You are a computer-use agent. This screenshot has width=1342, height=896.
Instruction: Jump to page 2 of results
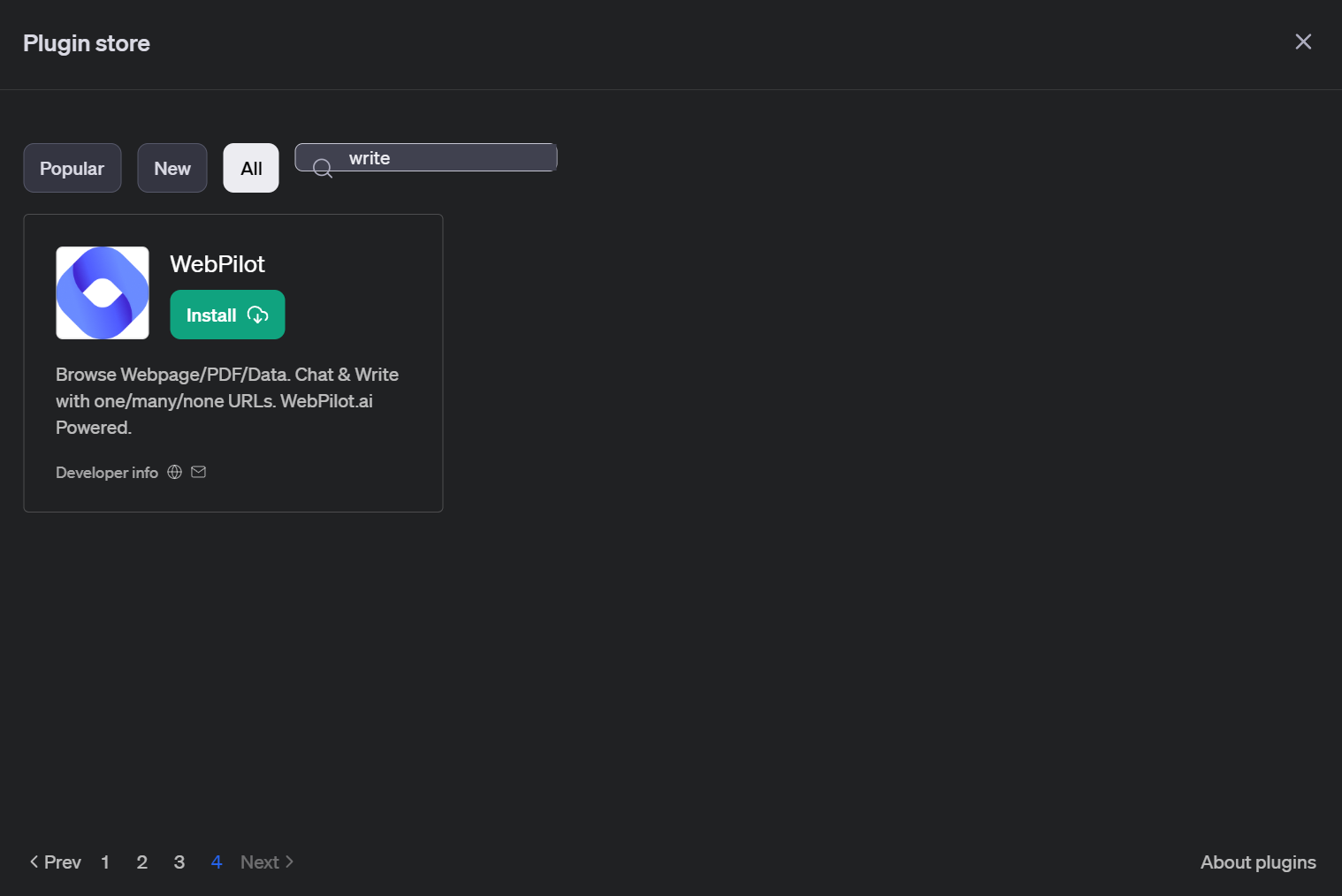pyautogui.click(x=141, y=862)
